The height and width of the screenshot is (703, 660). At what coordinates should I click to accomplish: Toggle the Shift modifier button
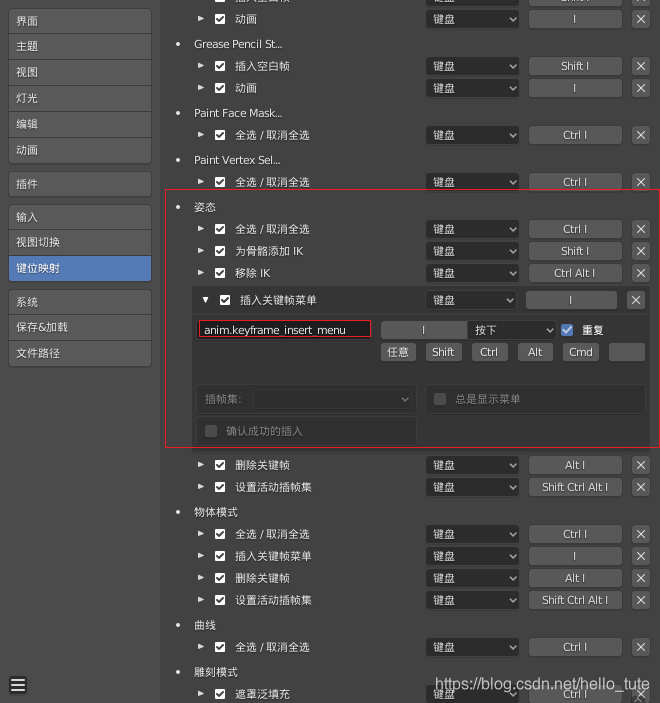(x=443, y=352)
